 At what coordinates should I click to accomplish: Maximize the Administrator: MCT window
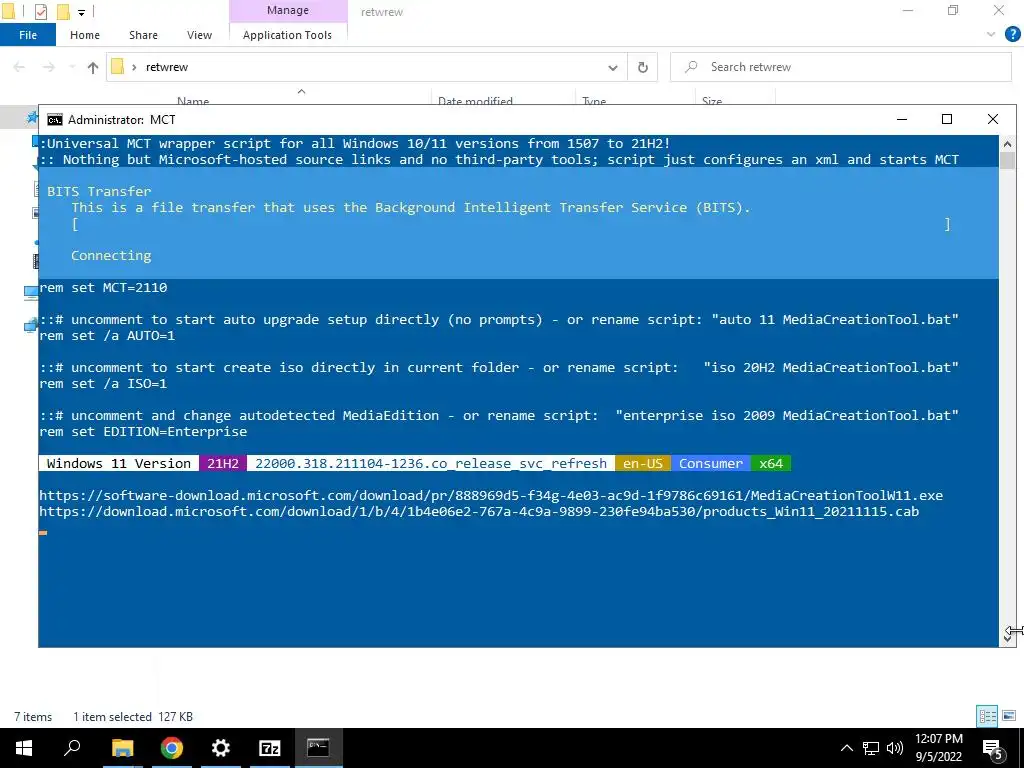[946, 119]
